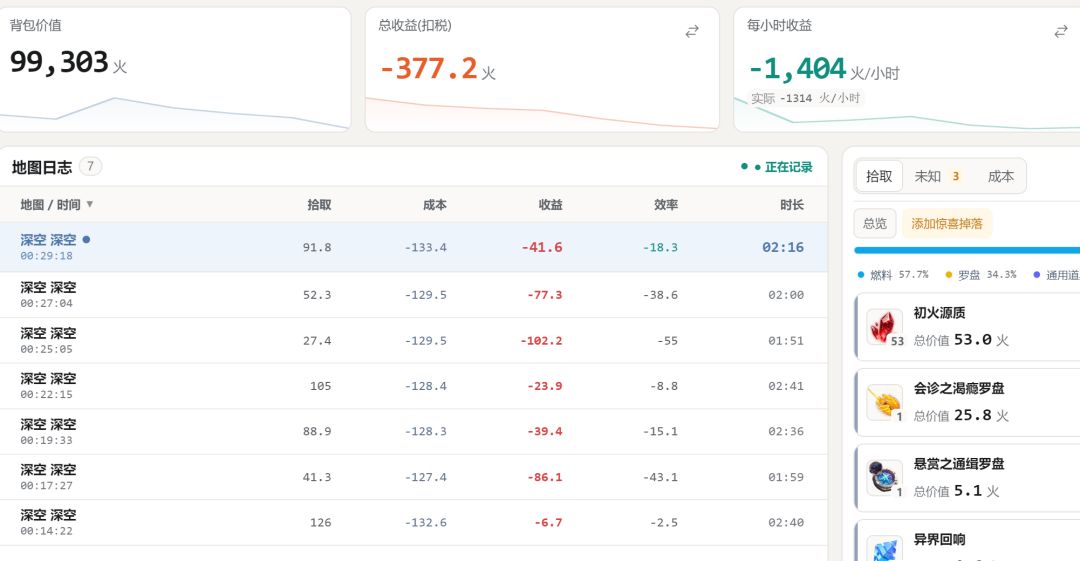Click the 背包价值 99,303 card
This screenshot has width=1080, height=561.
coord(175,69)
